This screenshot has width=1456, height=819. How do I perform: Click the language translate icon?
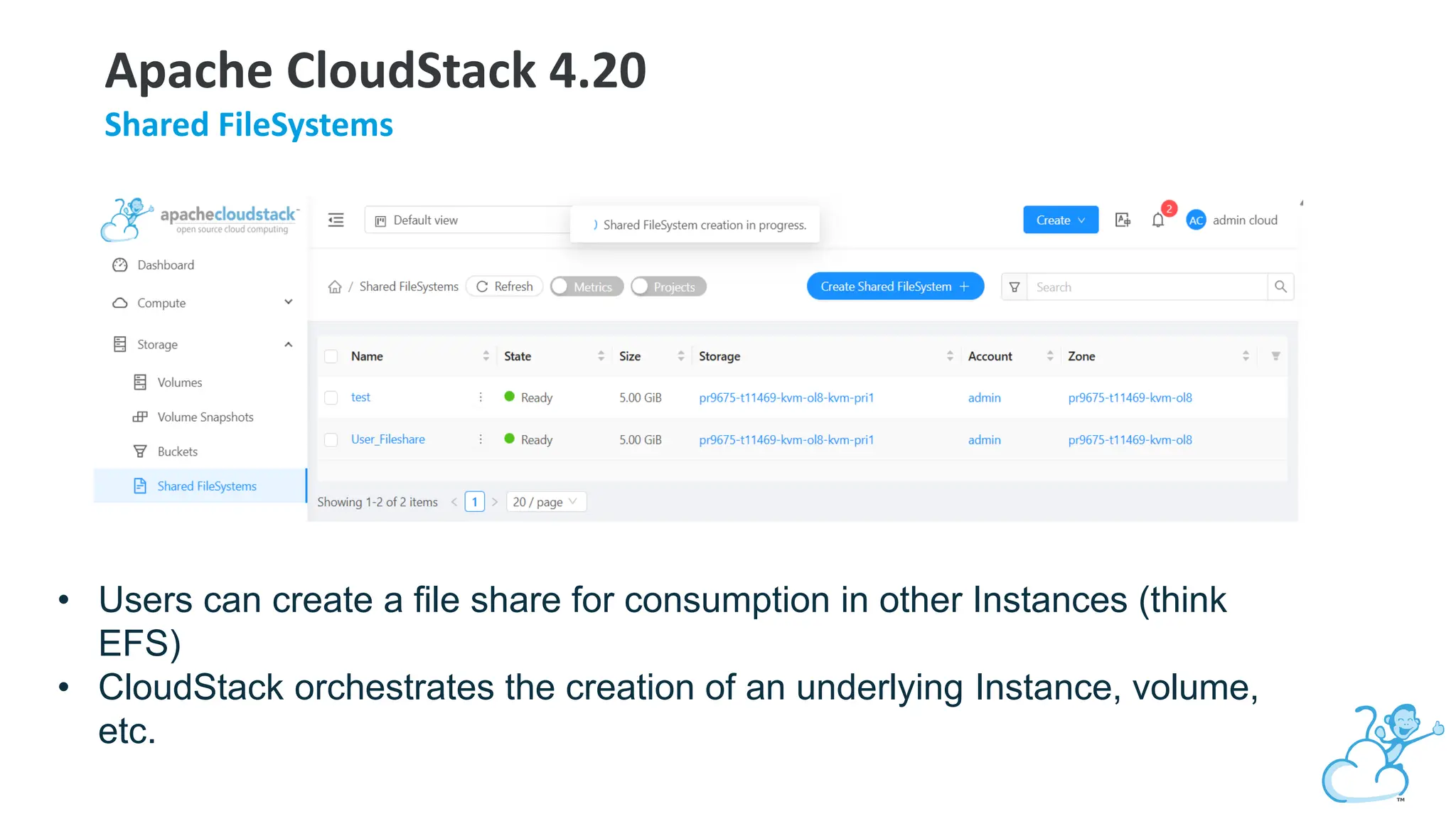pos(1123,220)
